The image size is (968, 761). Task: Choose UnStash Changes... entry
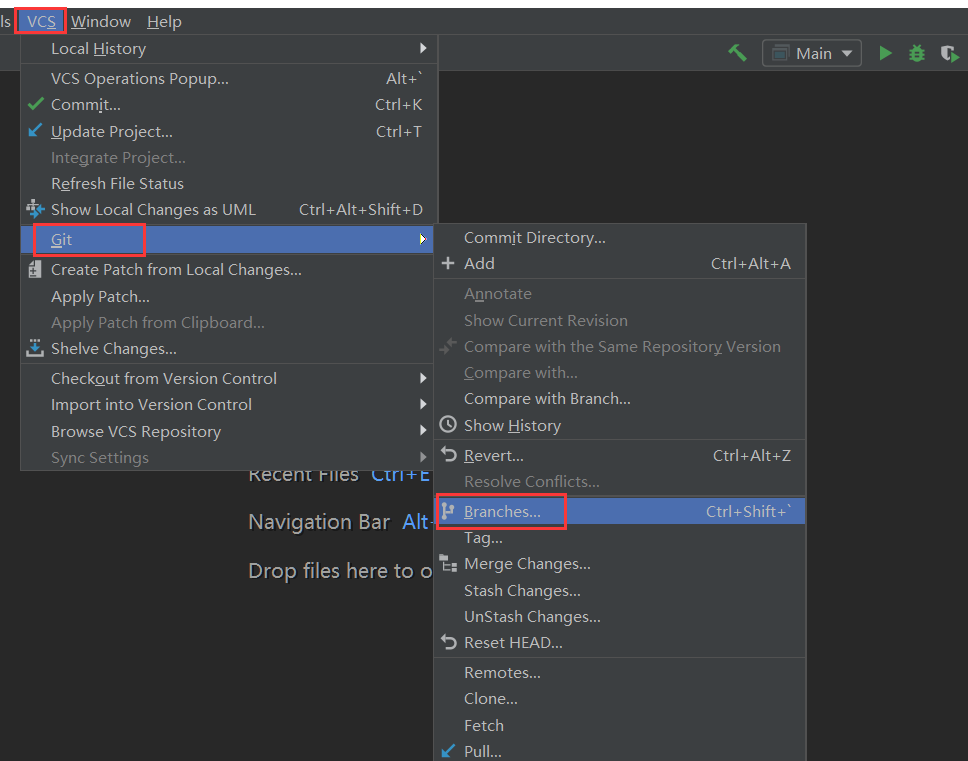pyautogui.click(x=620, y=617)
